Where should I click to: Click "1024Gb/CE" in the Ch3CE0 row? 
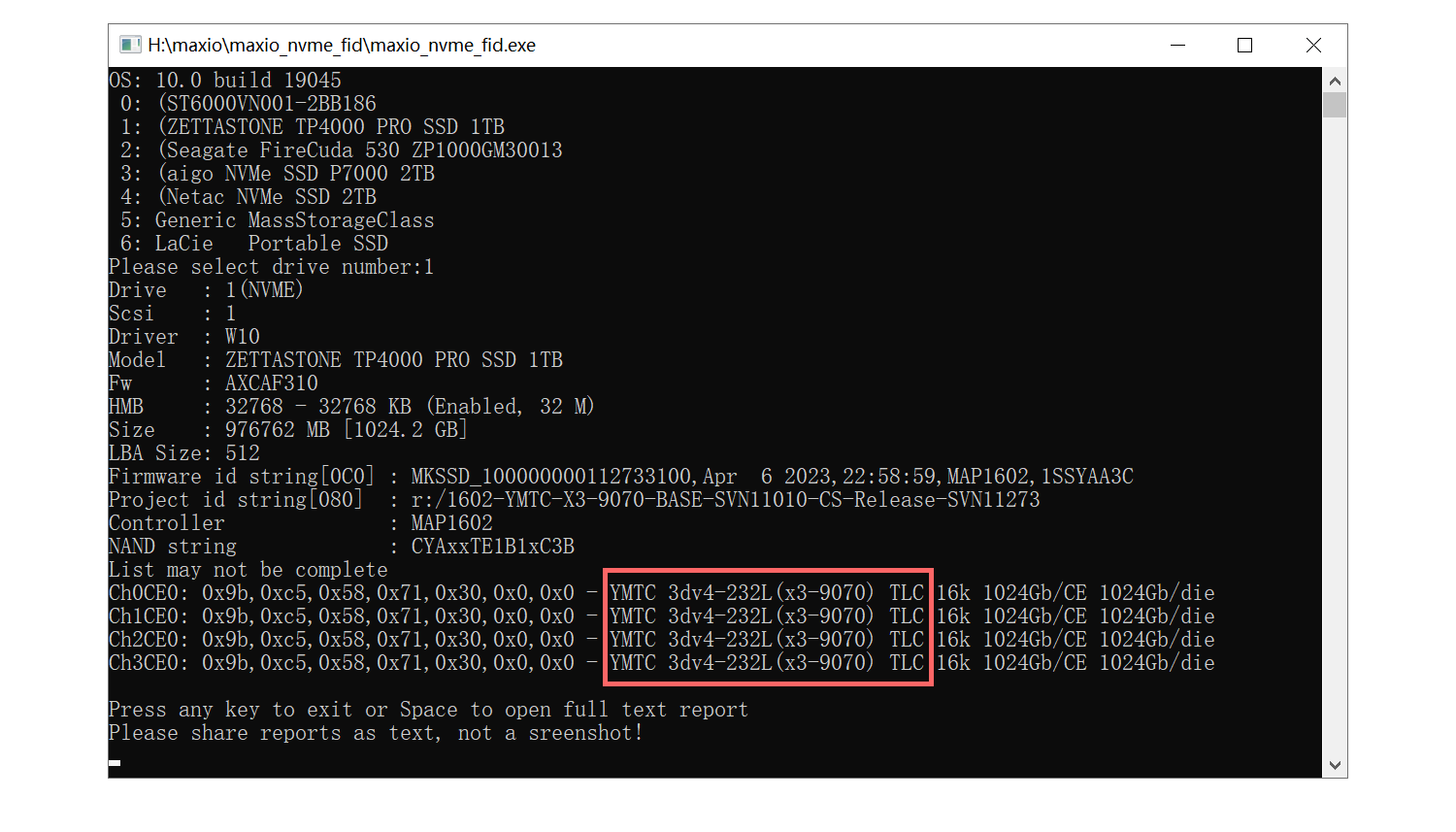1035,663
